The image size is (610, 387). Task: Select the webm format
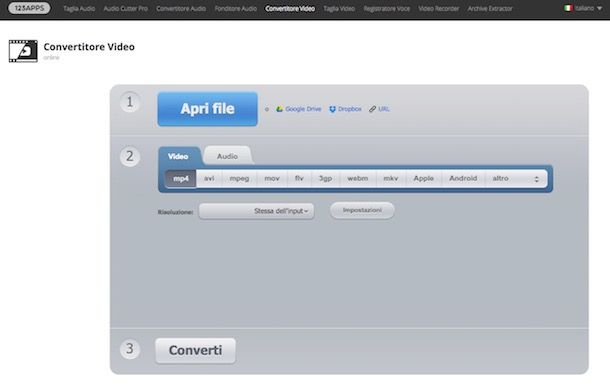tap(358, 179)
